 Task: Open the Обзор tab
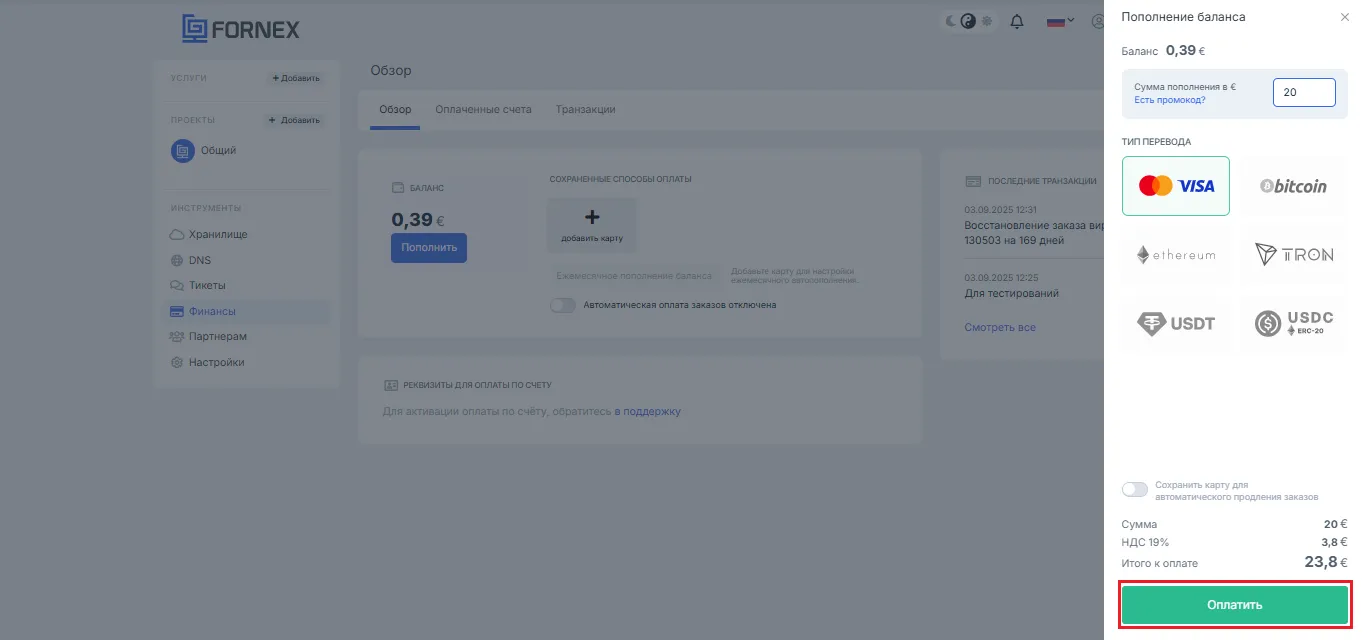pos(395,109)
